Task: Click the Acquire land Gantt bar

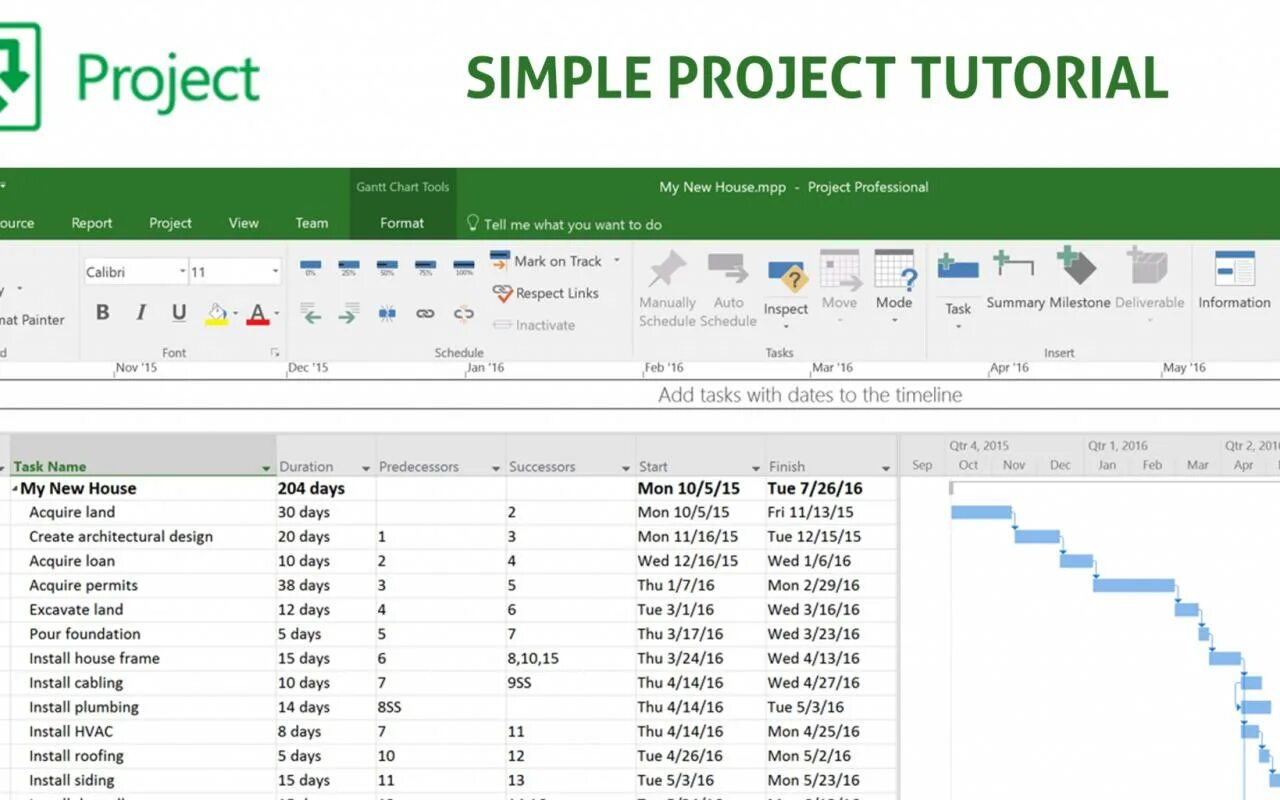Action: [x=981, y=512]
